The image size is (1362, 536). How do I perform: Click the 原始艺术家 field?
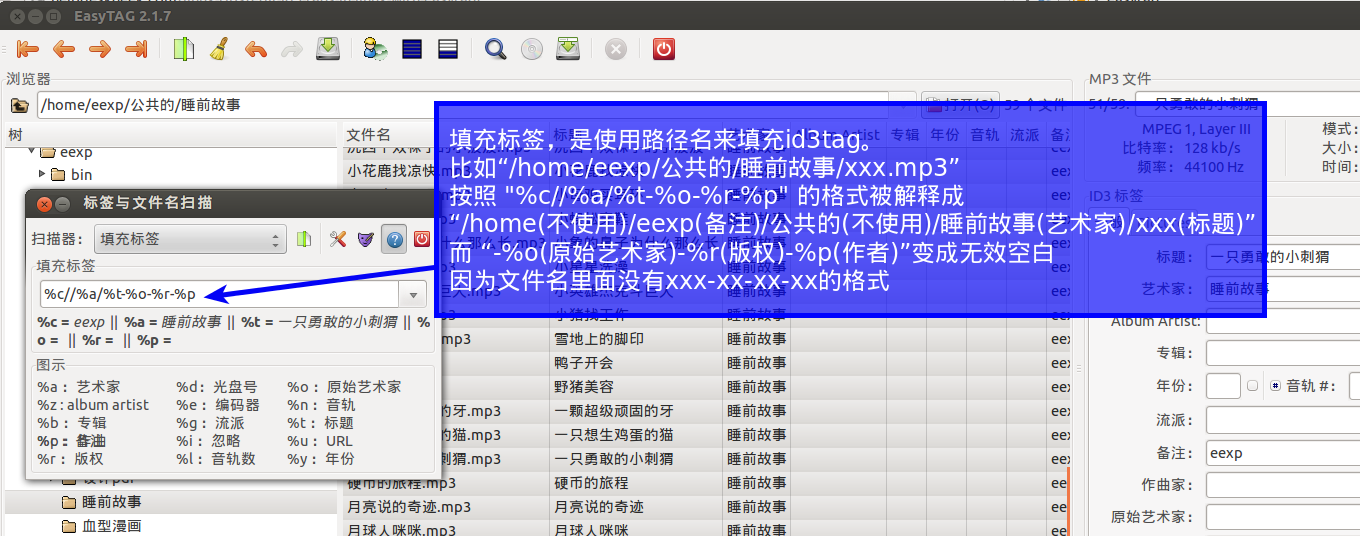tap(1283, 517)
